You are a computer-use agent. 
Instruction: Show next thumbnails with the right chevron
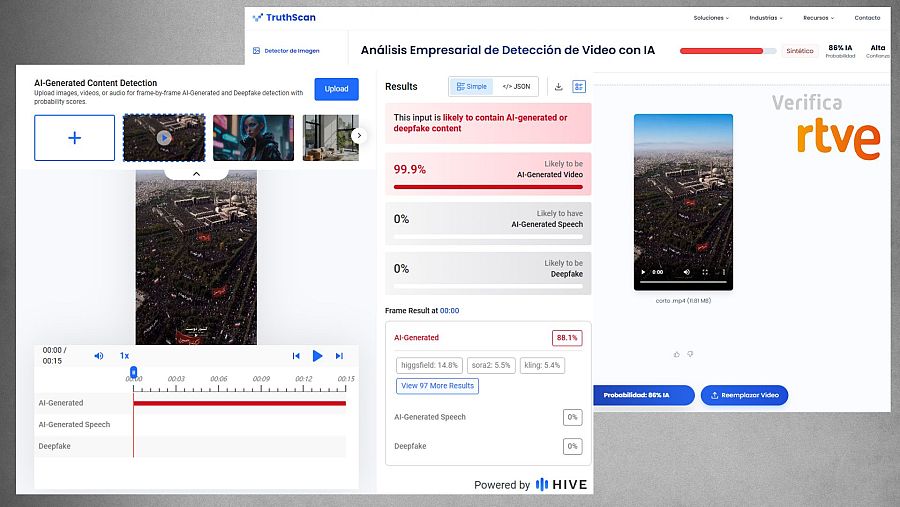point(359,136)
